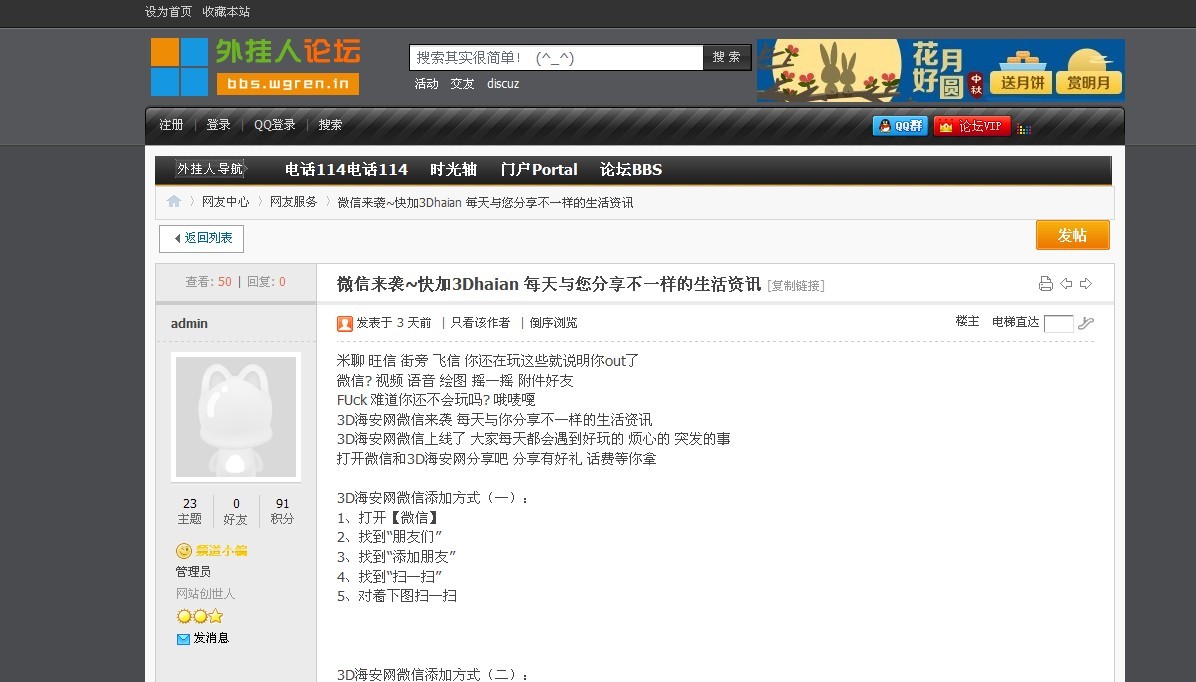Click the 搜索 search button
The height and width of the screenshot is (682, 1196).
click(727, 57)
